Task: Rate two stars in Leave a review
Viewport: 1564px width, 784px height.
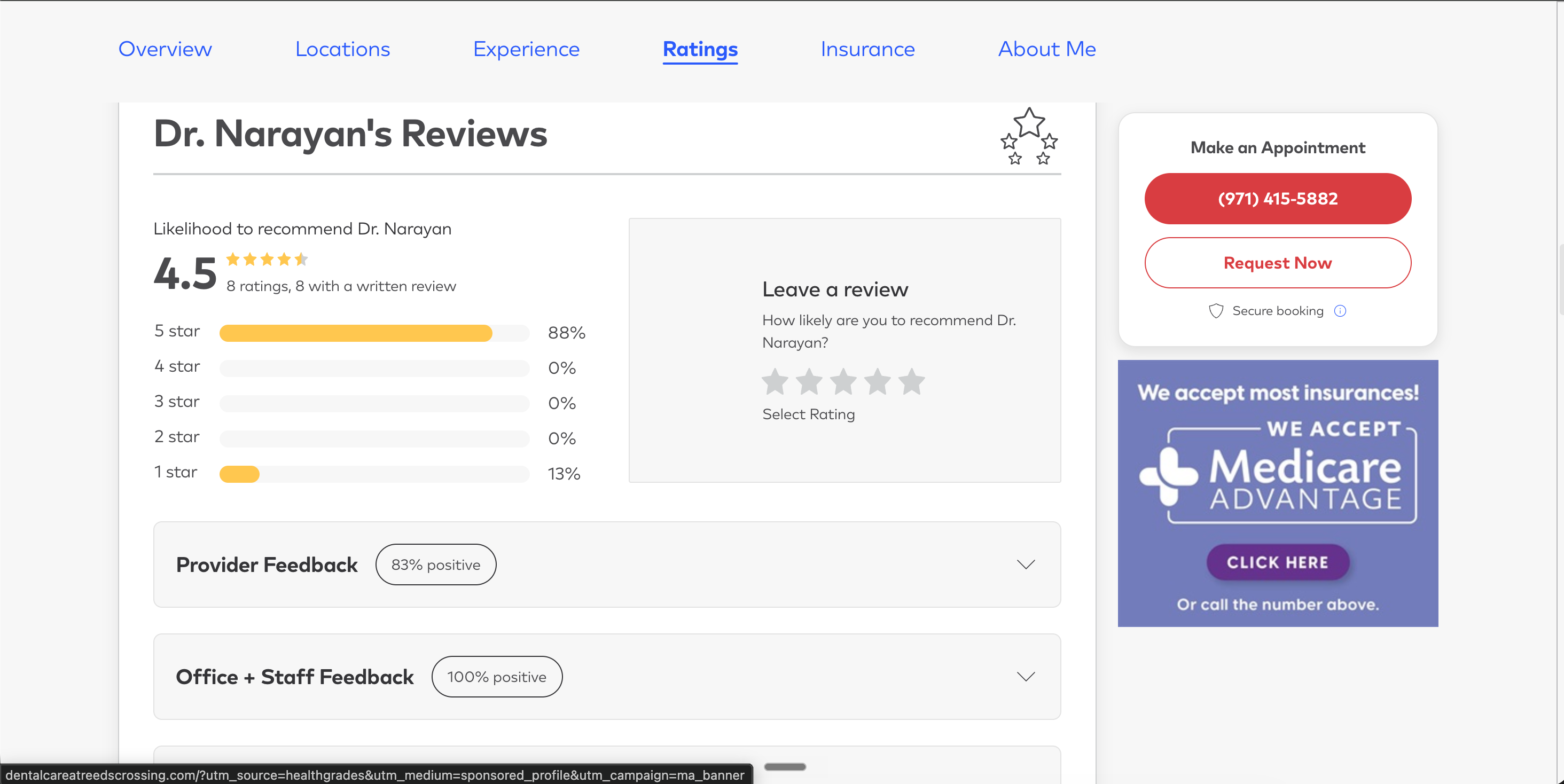Action: coord(809,382)
